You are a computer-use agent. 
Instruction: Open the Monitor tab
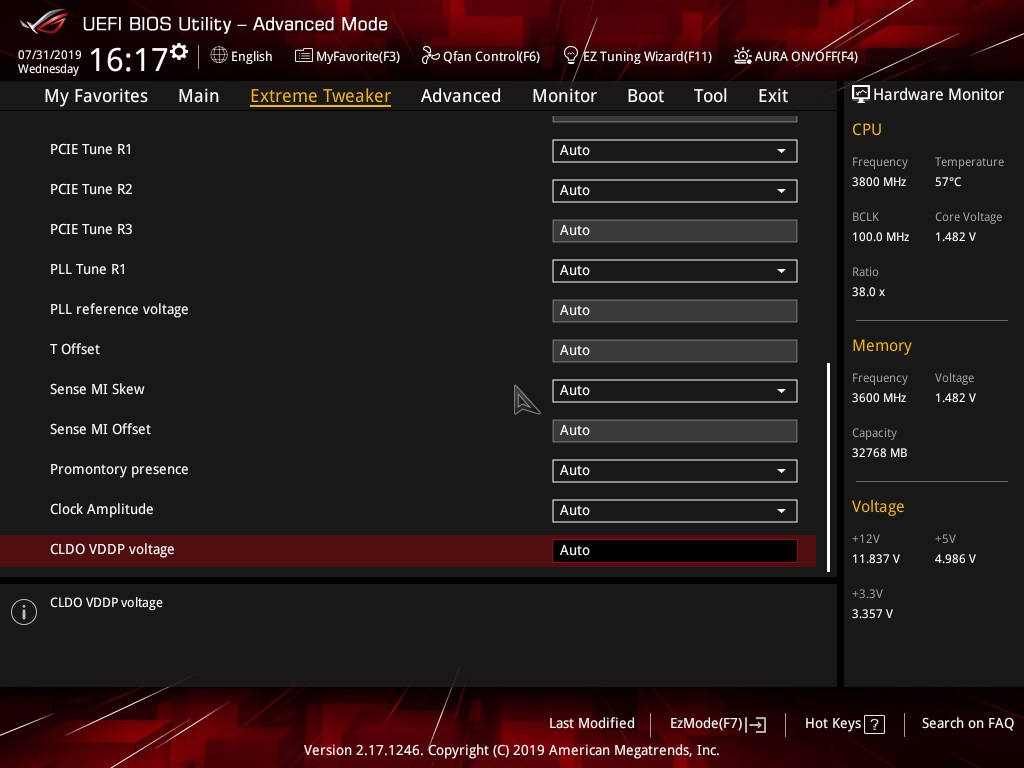pyautogui.click(x=564, y=96)
